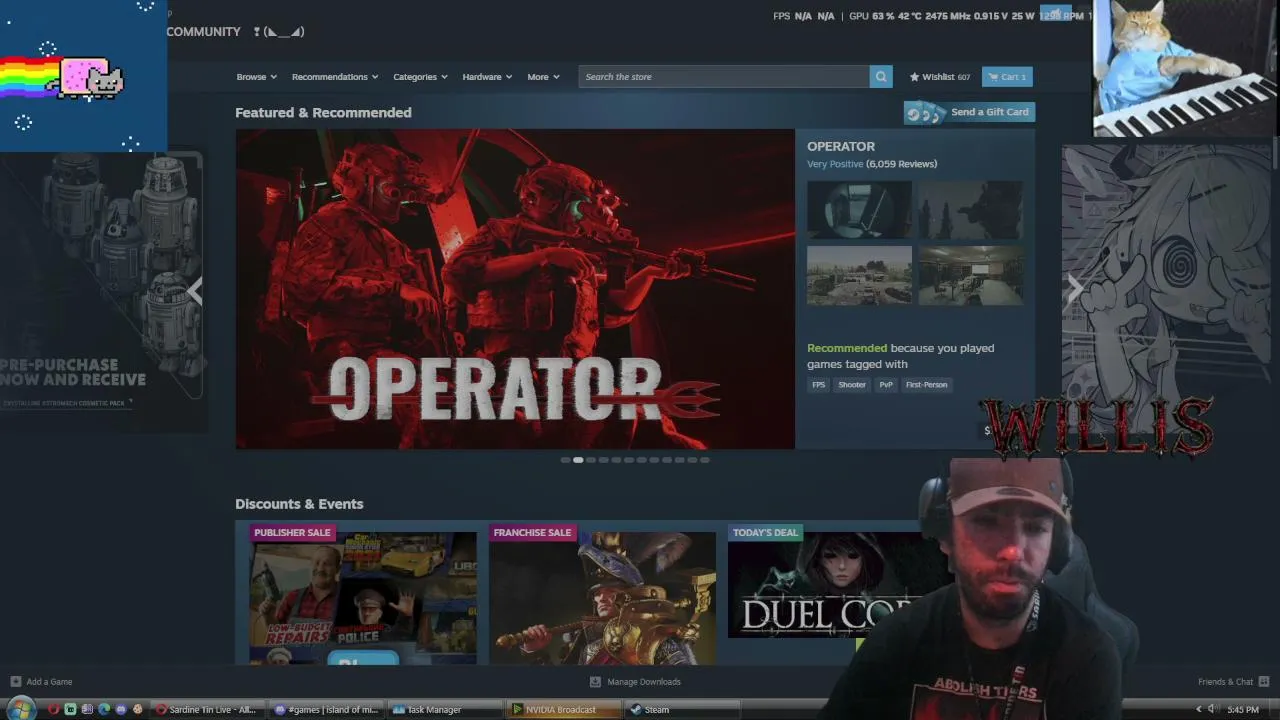Open the COMMUNITY tab in Steam header

tap(203, 32)
